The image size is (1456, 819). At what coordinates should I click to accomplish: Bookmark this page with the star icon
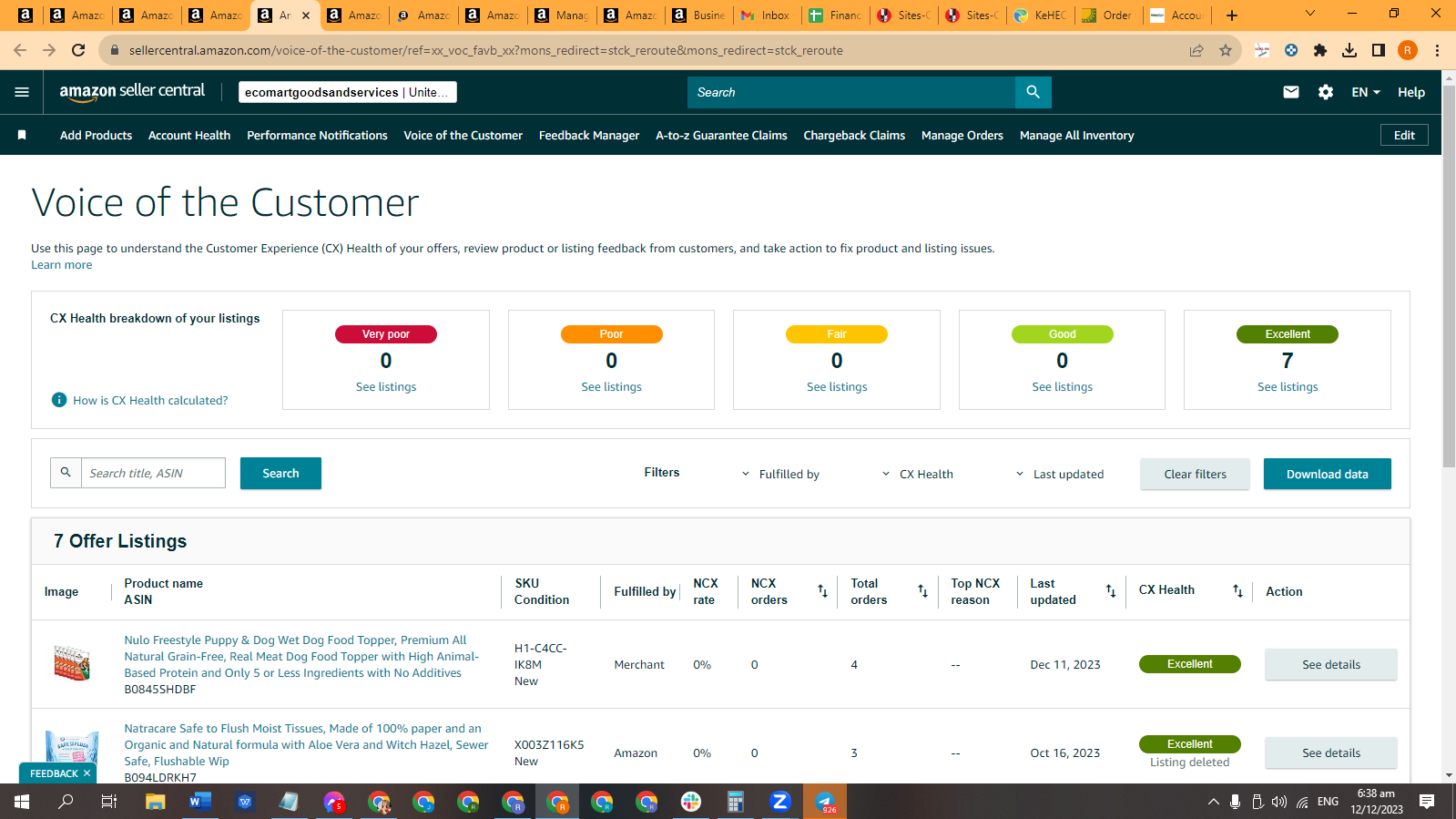[x=1226, y=50]
